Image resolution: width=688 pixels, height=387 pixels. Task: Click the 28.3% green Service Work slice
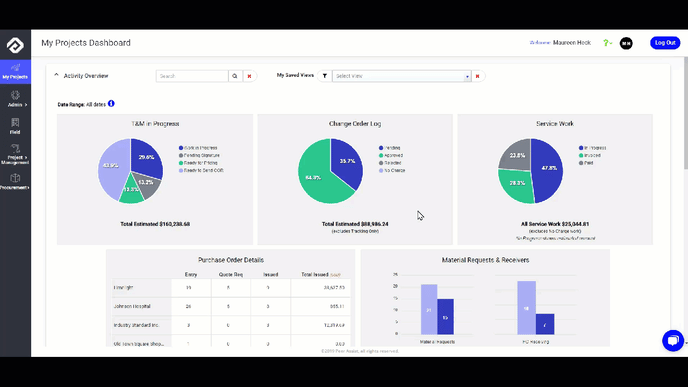coord(518,183)
